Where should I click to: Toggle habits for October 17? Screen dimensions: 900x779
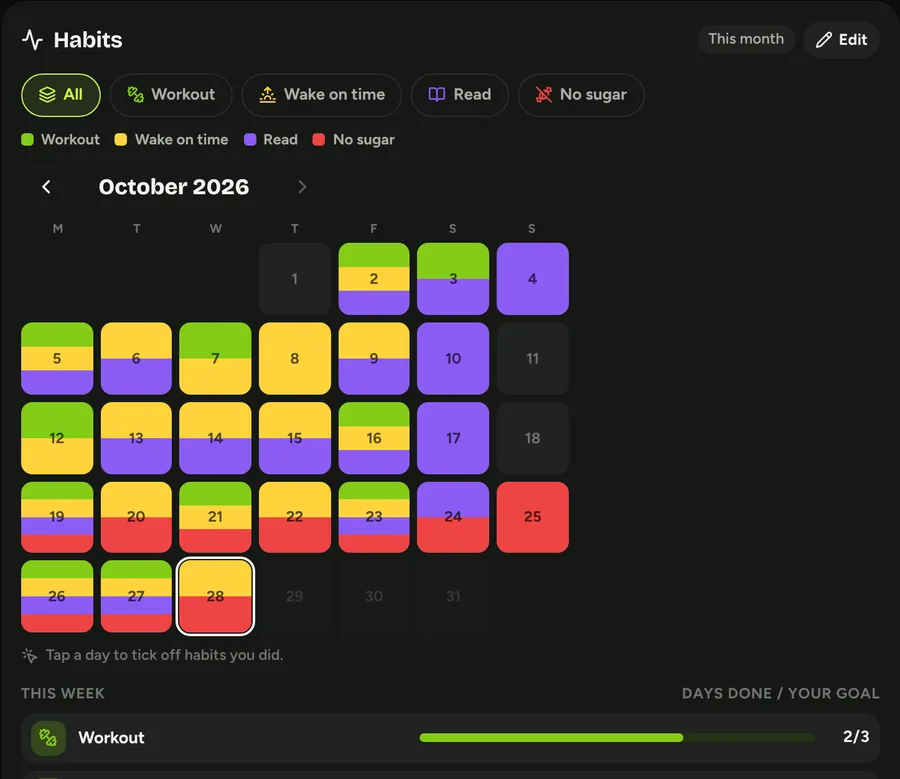click(453, 438)
